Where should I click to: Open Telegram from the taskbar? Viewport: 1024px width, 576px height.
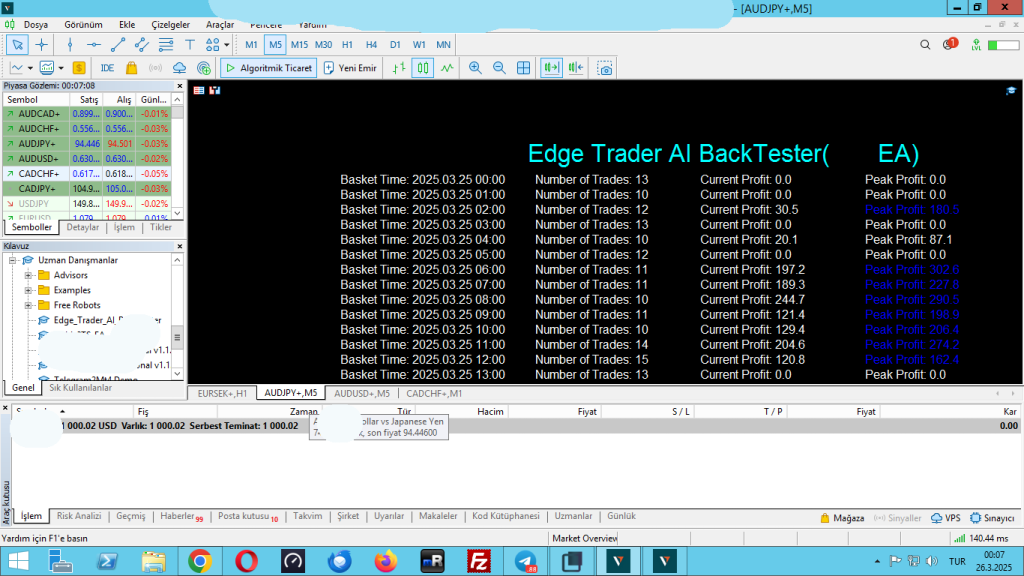pyautogui.click(x=526, y=561)
